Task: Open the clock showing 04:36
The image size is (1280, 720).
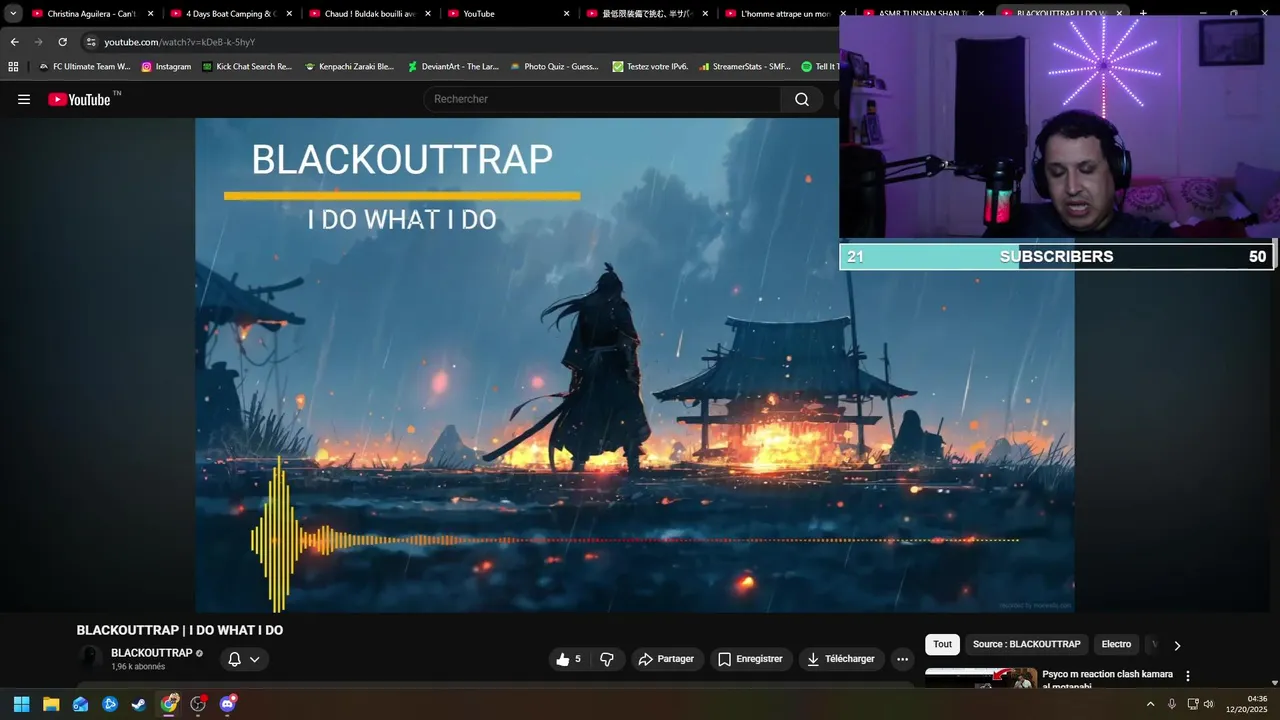Action: tap(1247, 704)
